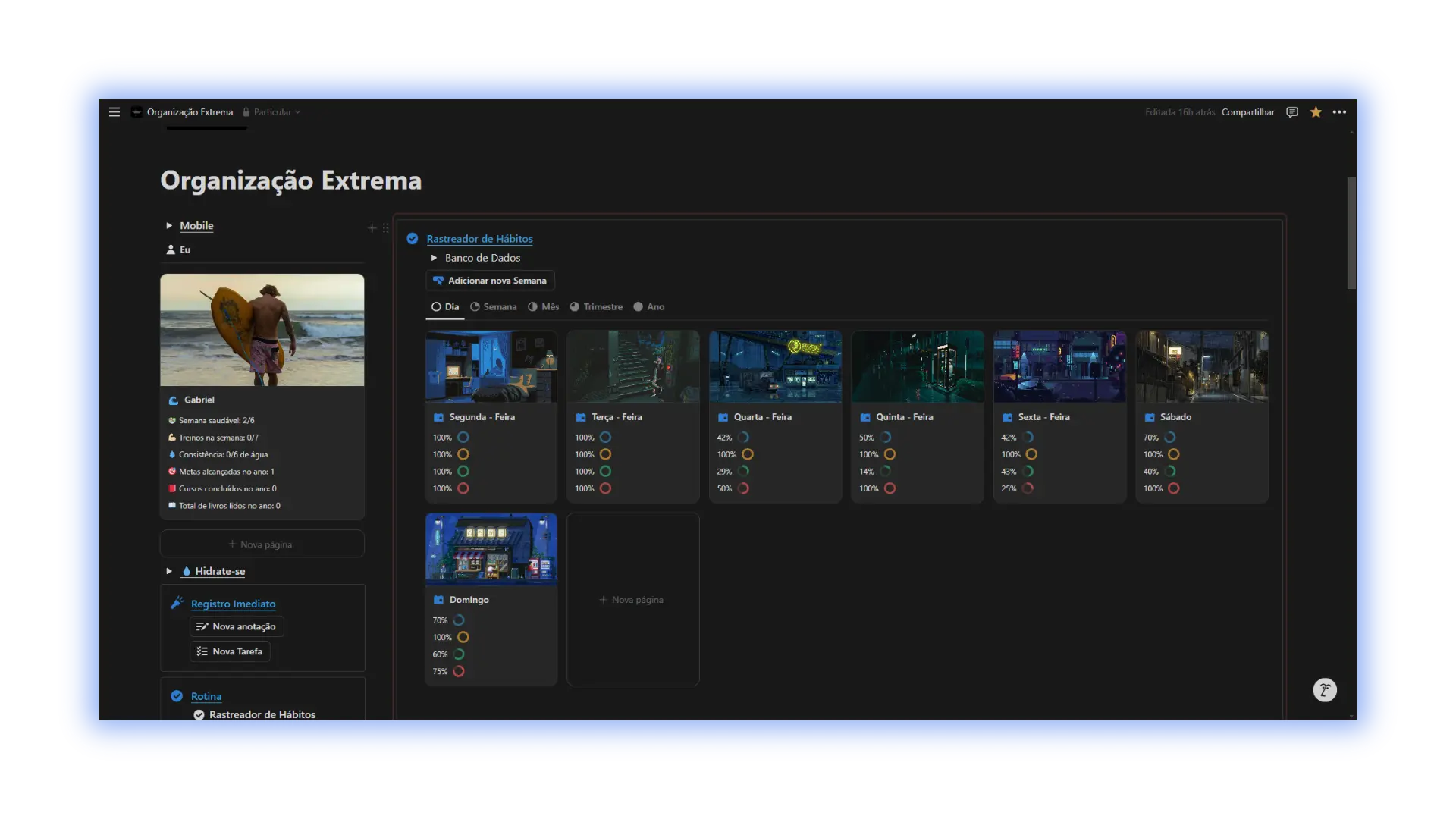Click the Nova anotação button
The width and height of the screenshot is (1456, 819).
(x=237, y=626)
